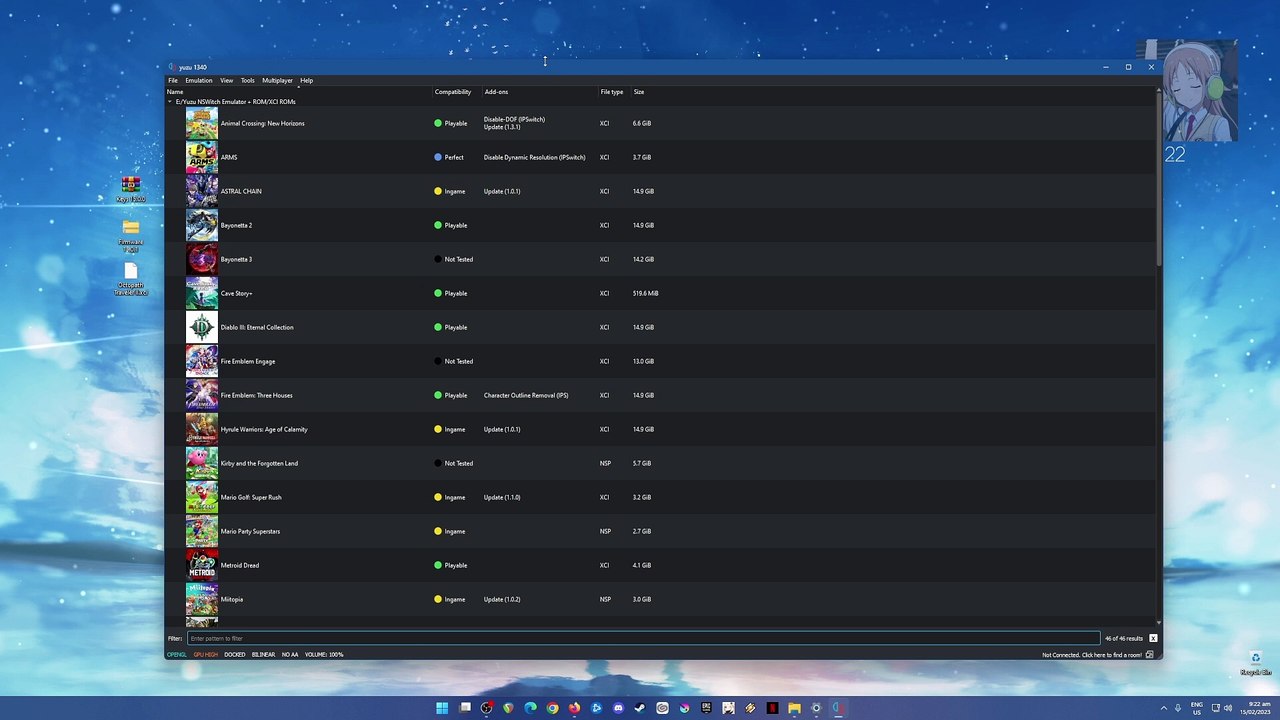Viewport: 1280px width, 720px height.
Task: Select the Metroid Dread game title
Action: click(240, 566)
